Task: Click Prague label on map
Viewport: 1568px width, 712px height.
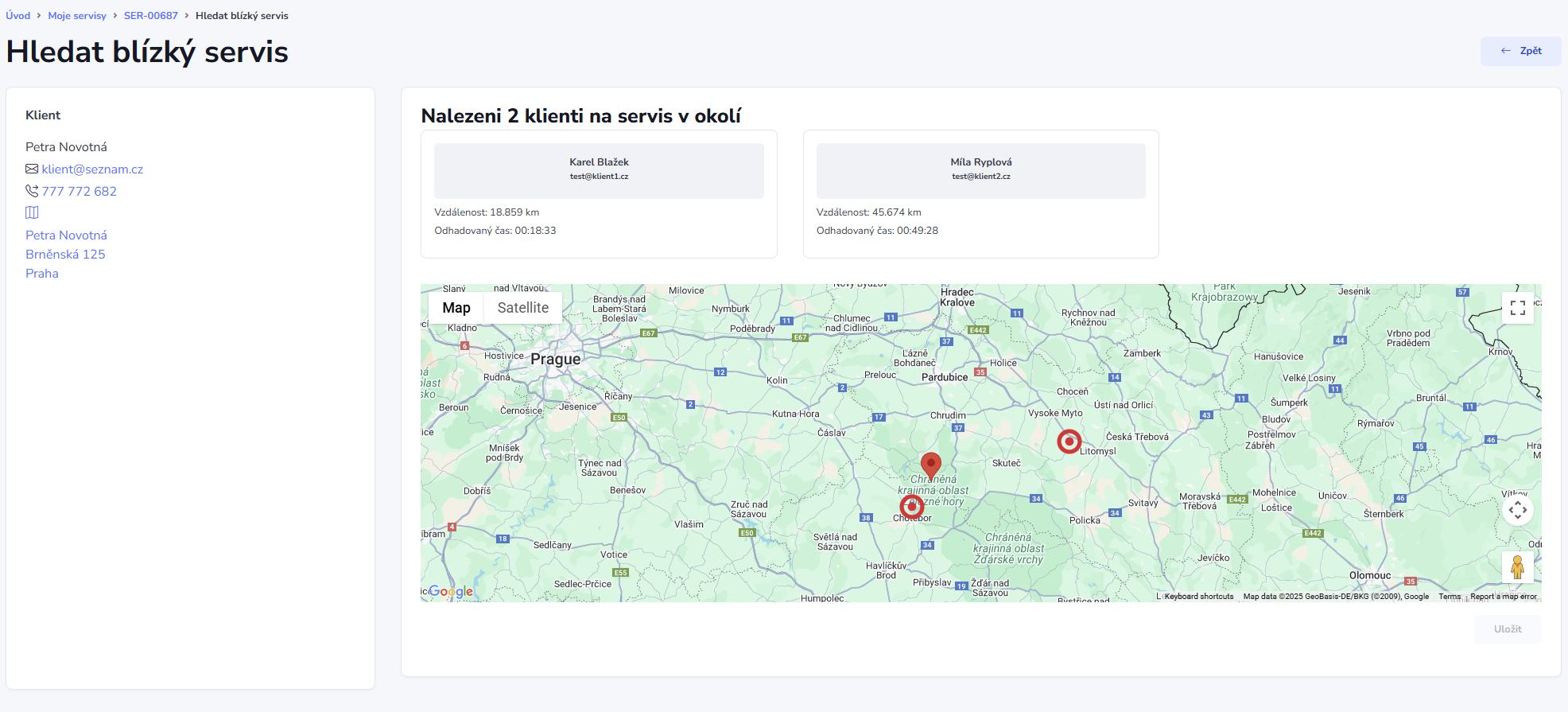Action: point(556,359)
